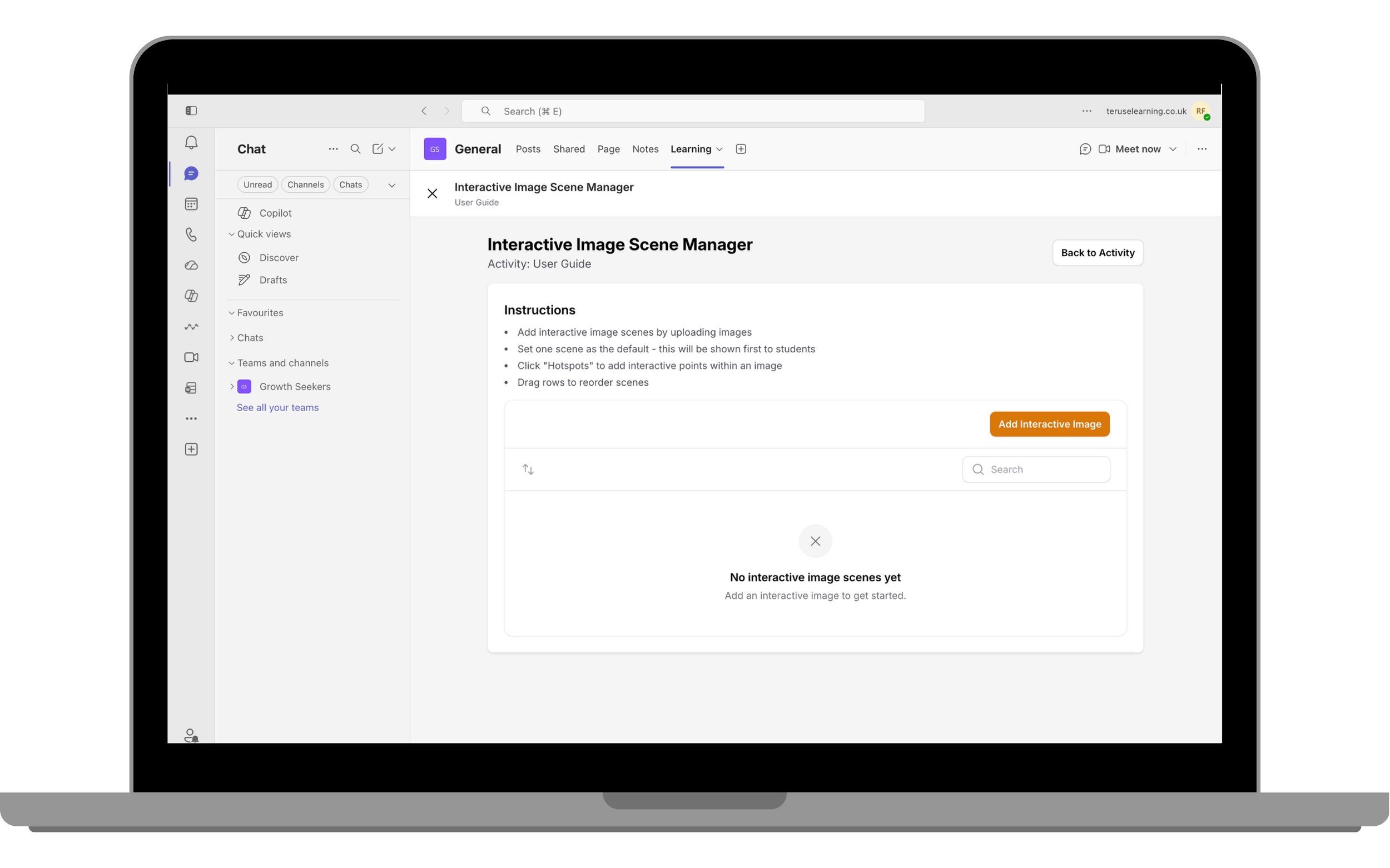The width and height of the screenshot is (1390, 868).
Task: Open the Calendar icon in sidebar
Action: (191, 204)
